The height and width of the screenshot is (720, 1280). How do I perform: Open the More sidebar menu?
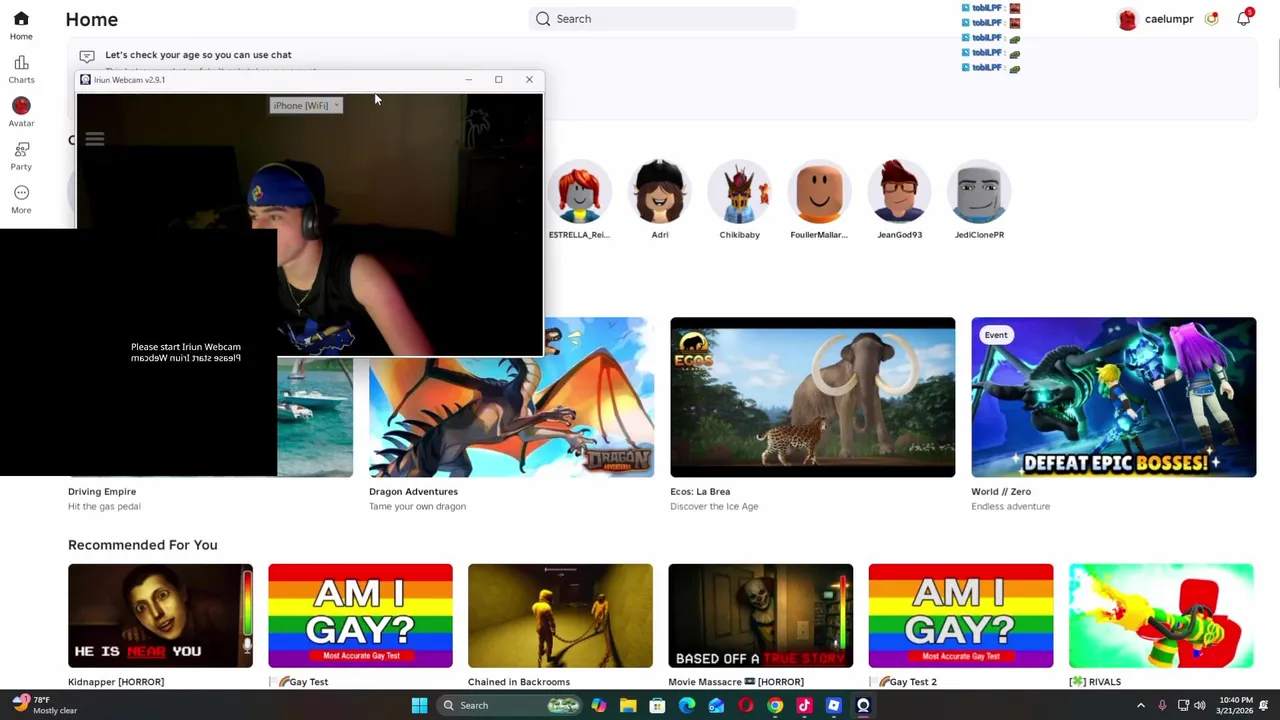pos(21,199)
